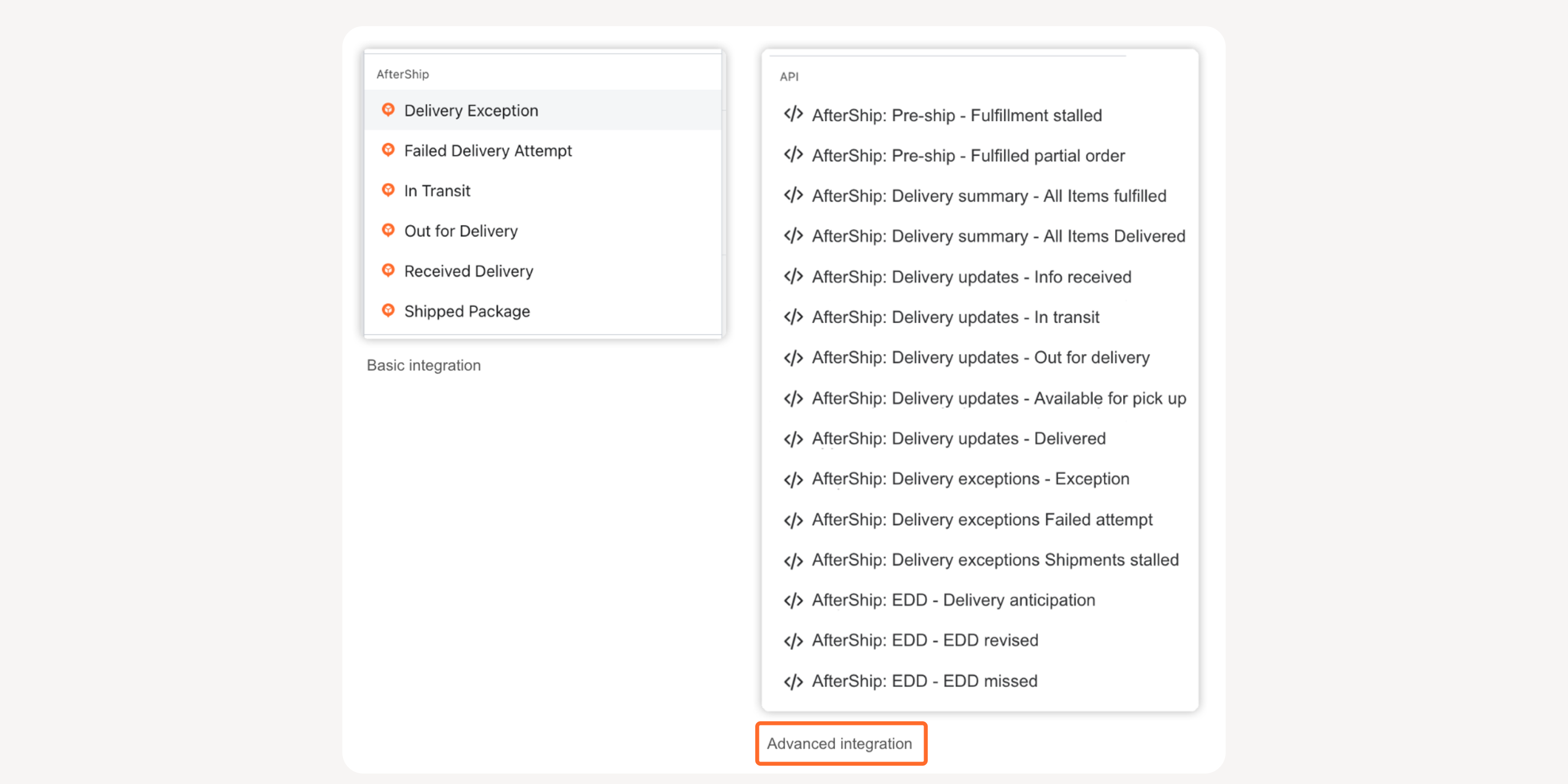Click the code icon beside All Items fulfilled
Image resolution: width=1568 pixels, height=784 pixels.
(x=793, y=195)
